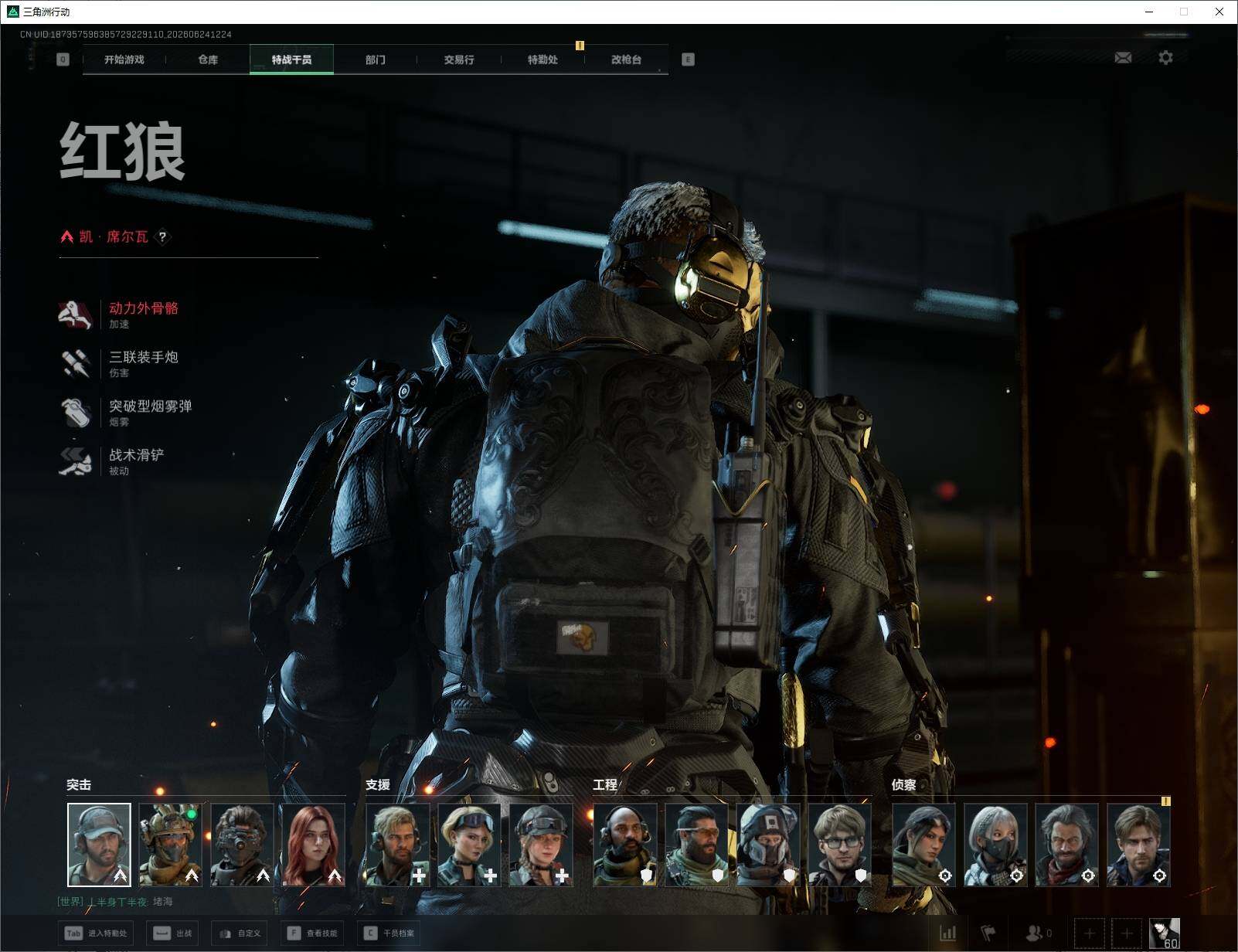This screenshot has width=1238, height=952.
Task: Click the 查看技能 button
Action: tap(312, 933)
